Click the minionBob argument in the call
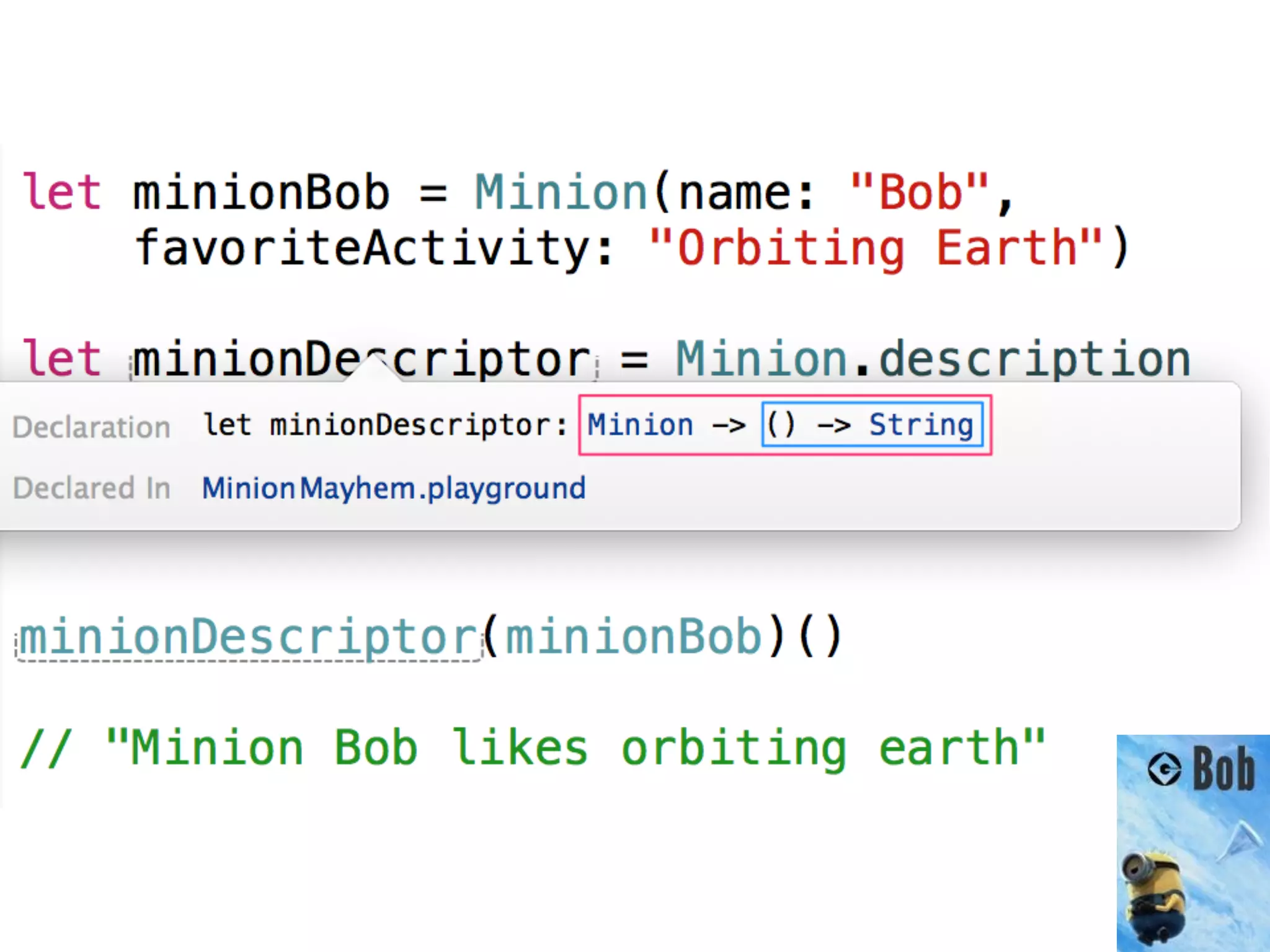1270x952 pixels. (634, 637)
